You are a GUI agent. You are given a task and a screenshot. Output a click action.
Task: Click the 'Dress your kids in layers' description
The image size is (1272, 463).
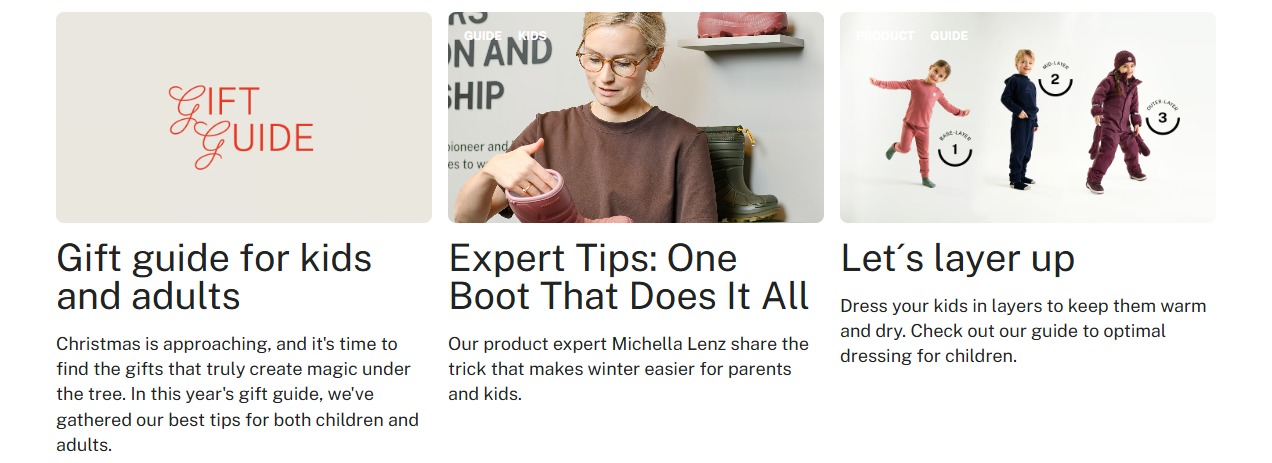coord(1023,331)
